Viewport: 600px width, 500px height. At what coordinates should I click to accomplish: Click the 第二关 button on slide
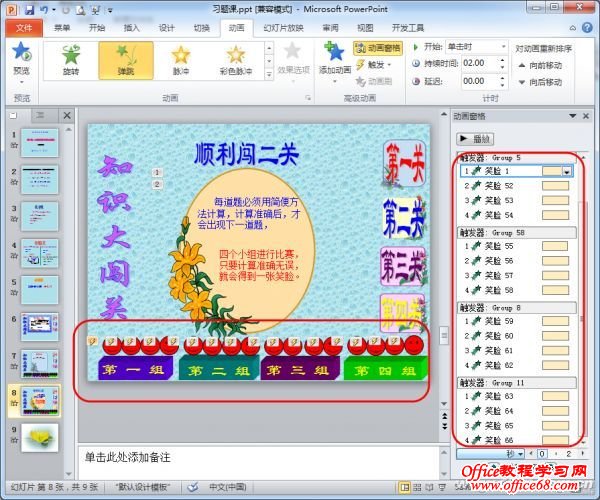click(x=404, y=218)
